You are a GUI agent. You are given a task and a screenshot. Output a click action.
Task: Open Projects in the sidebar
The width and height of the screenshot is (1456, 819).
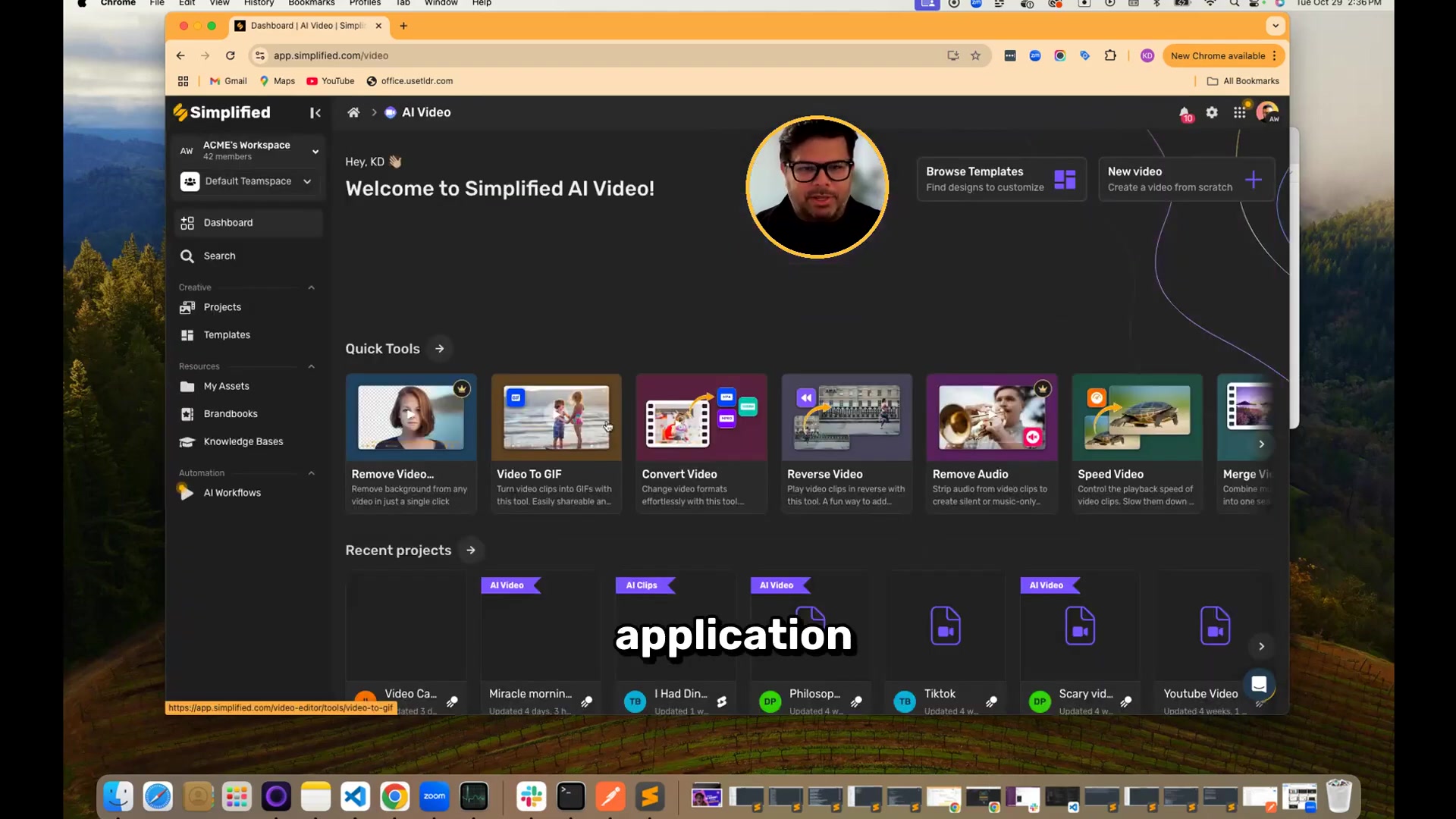coord(249,307)
